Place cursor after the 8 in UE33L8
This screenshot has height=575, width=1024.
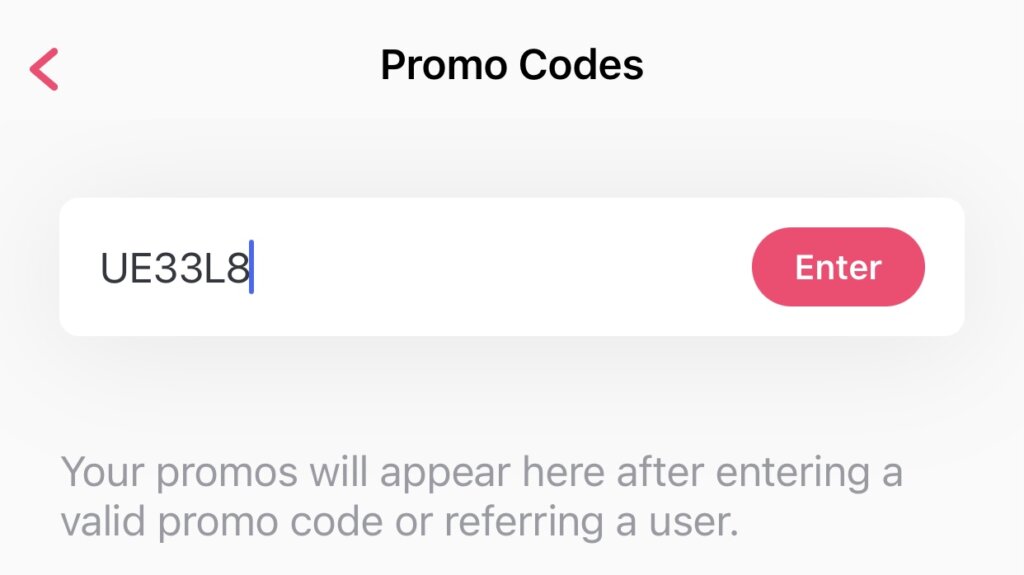tap(251, 267)
